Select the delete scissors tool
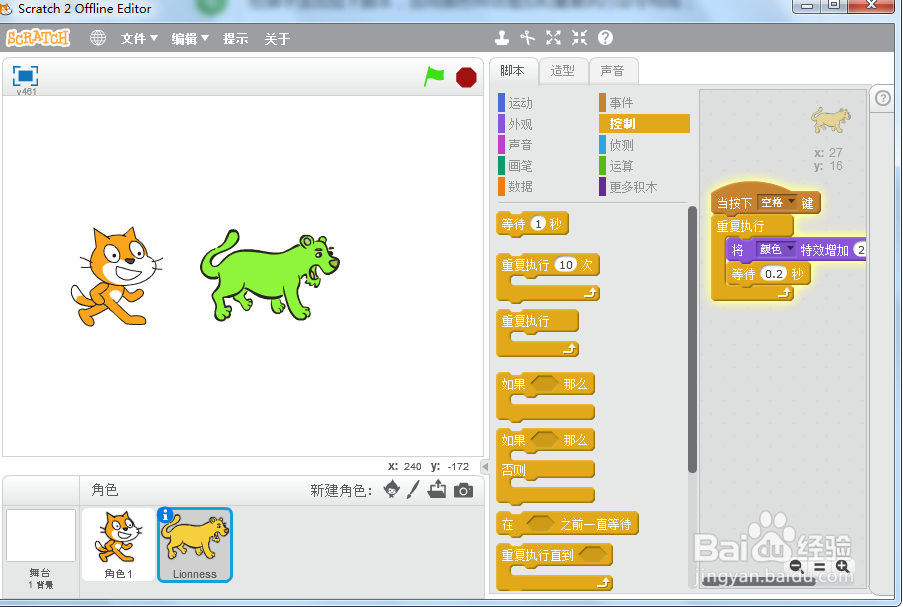The height and width of the screenshot is (607, 903). [x=527, y=38]
